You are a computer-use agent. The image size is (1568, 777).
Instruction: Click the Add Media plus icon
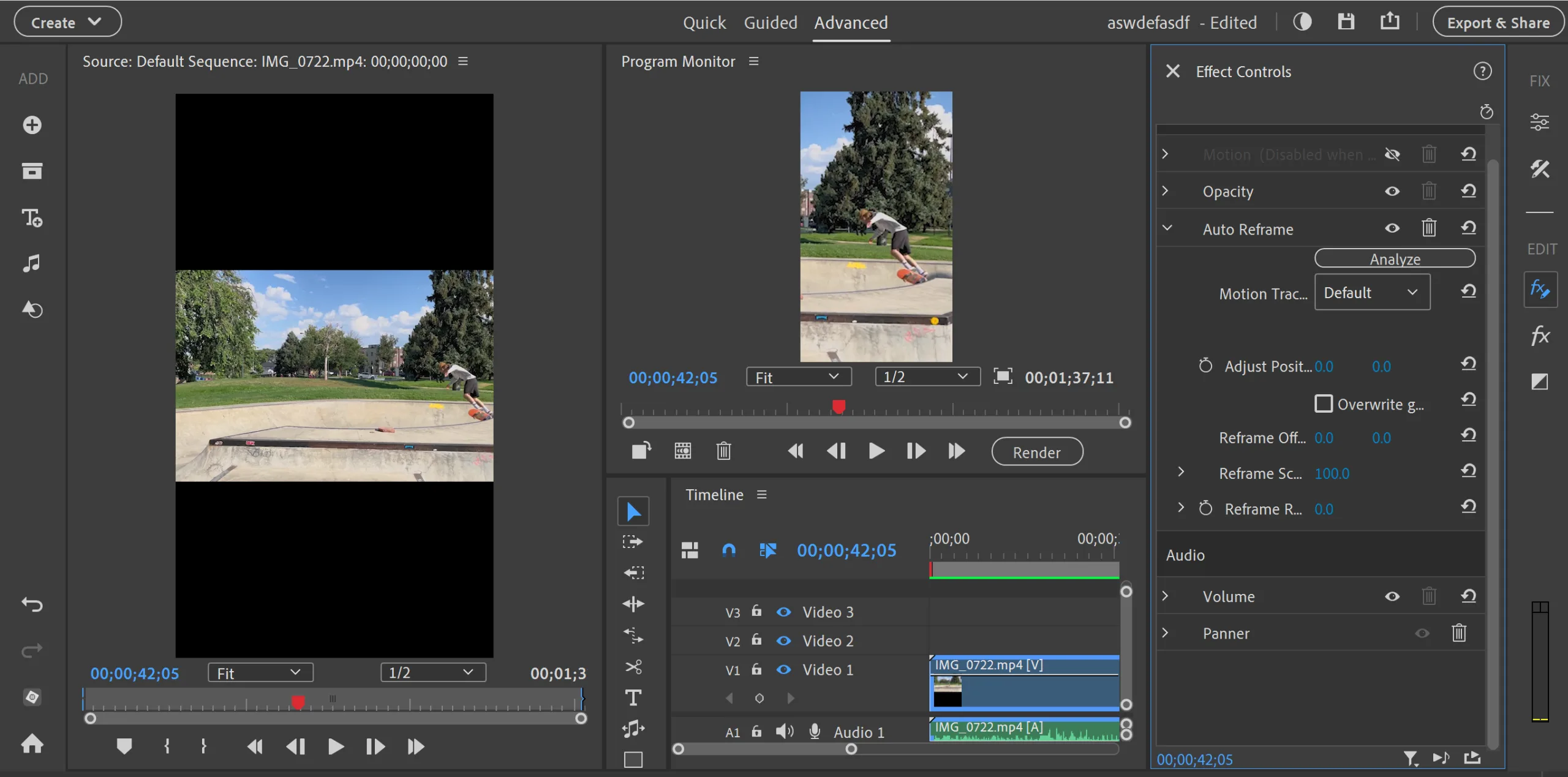tap(32, 125)
